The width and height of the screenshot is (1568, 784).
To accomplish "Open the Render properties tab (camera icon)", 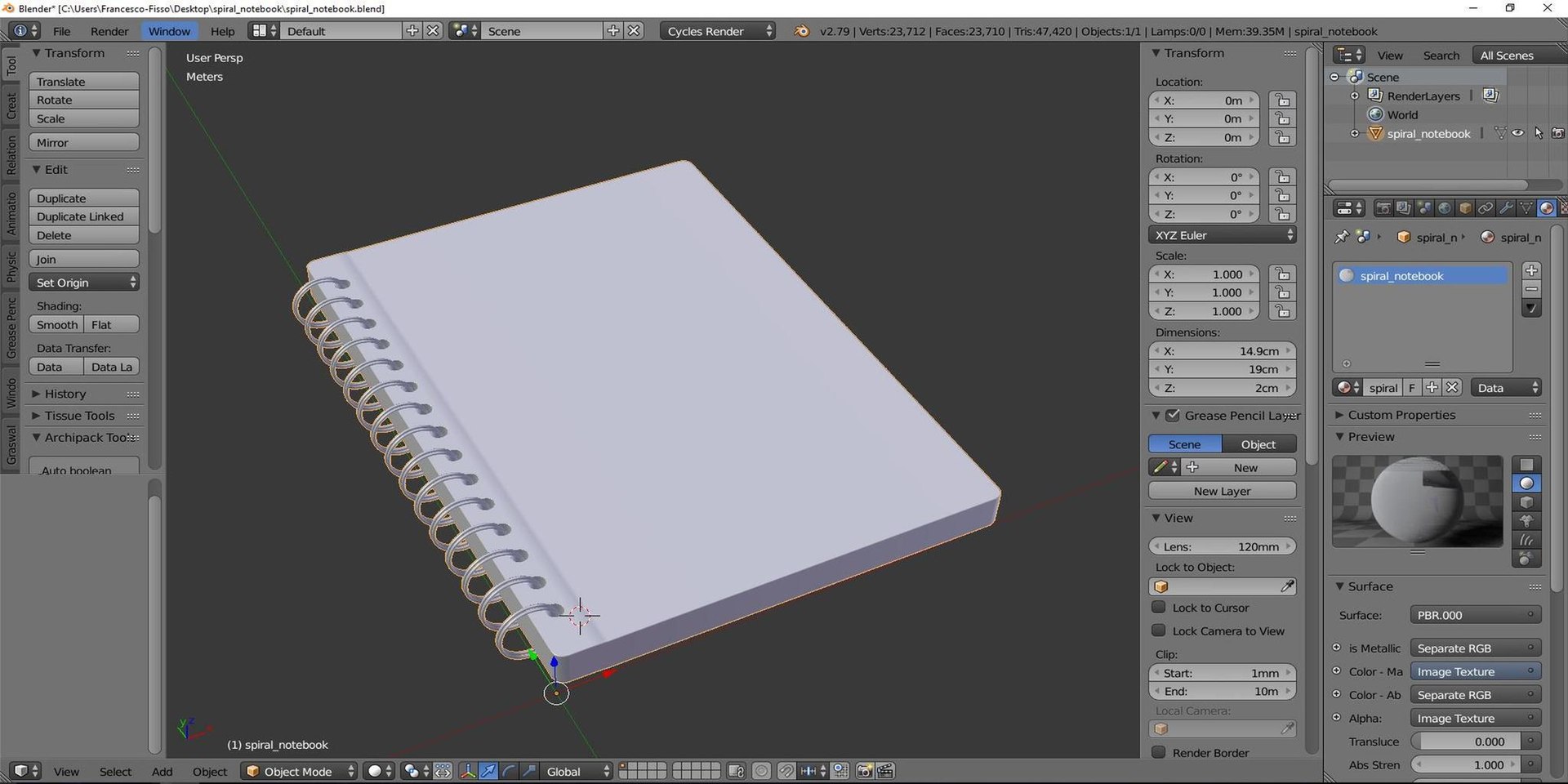I will (1383, 208).
